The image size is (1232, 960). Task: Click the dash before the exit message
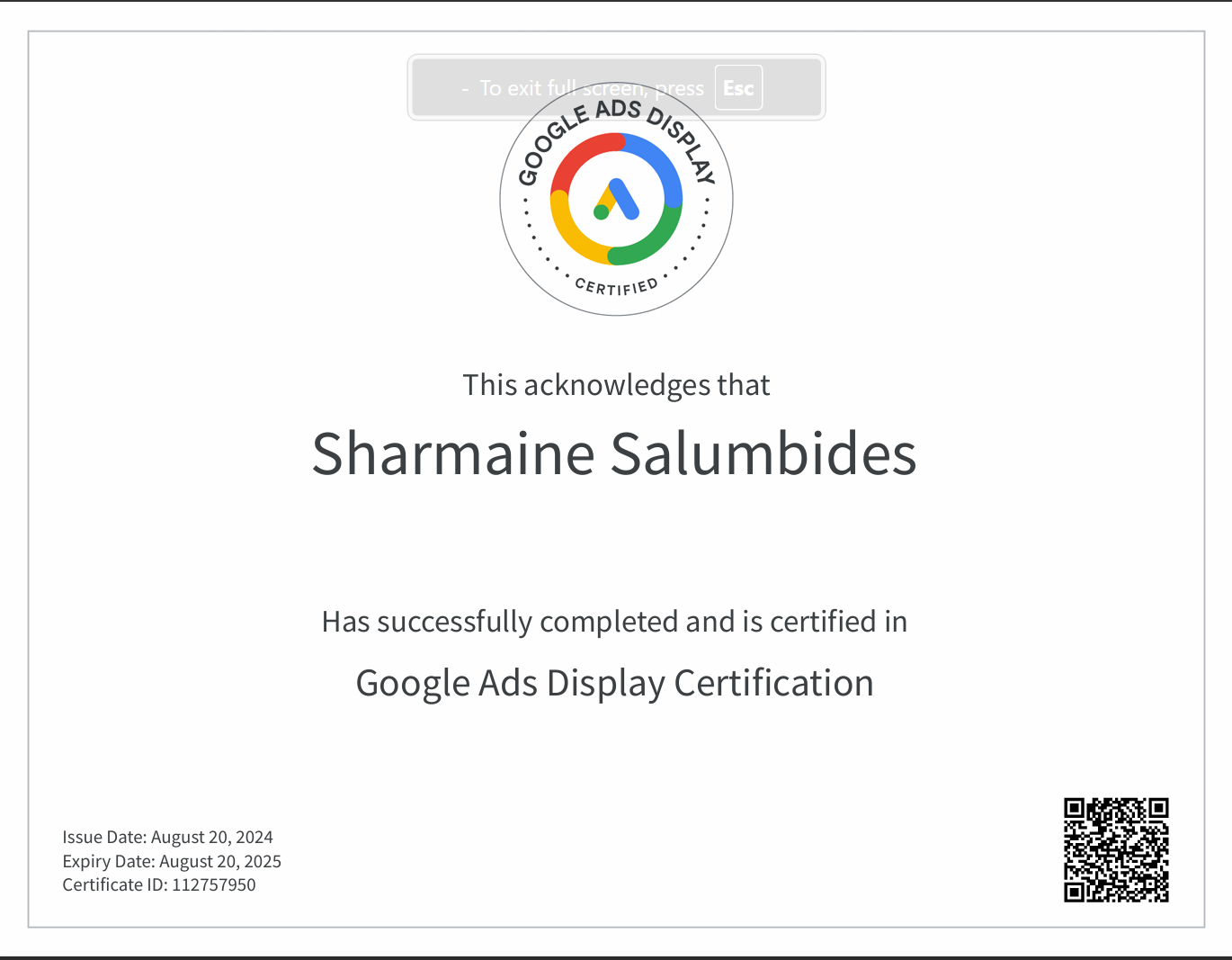(x=465, y=89)
